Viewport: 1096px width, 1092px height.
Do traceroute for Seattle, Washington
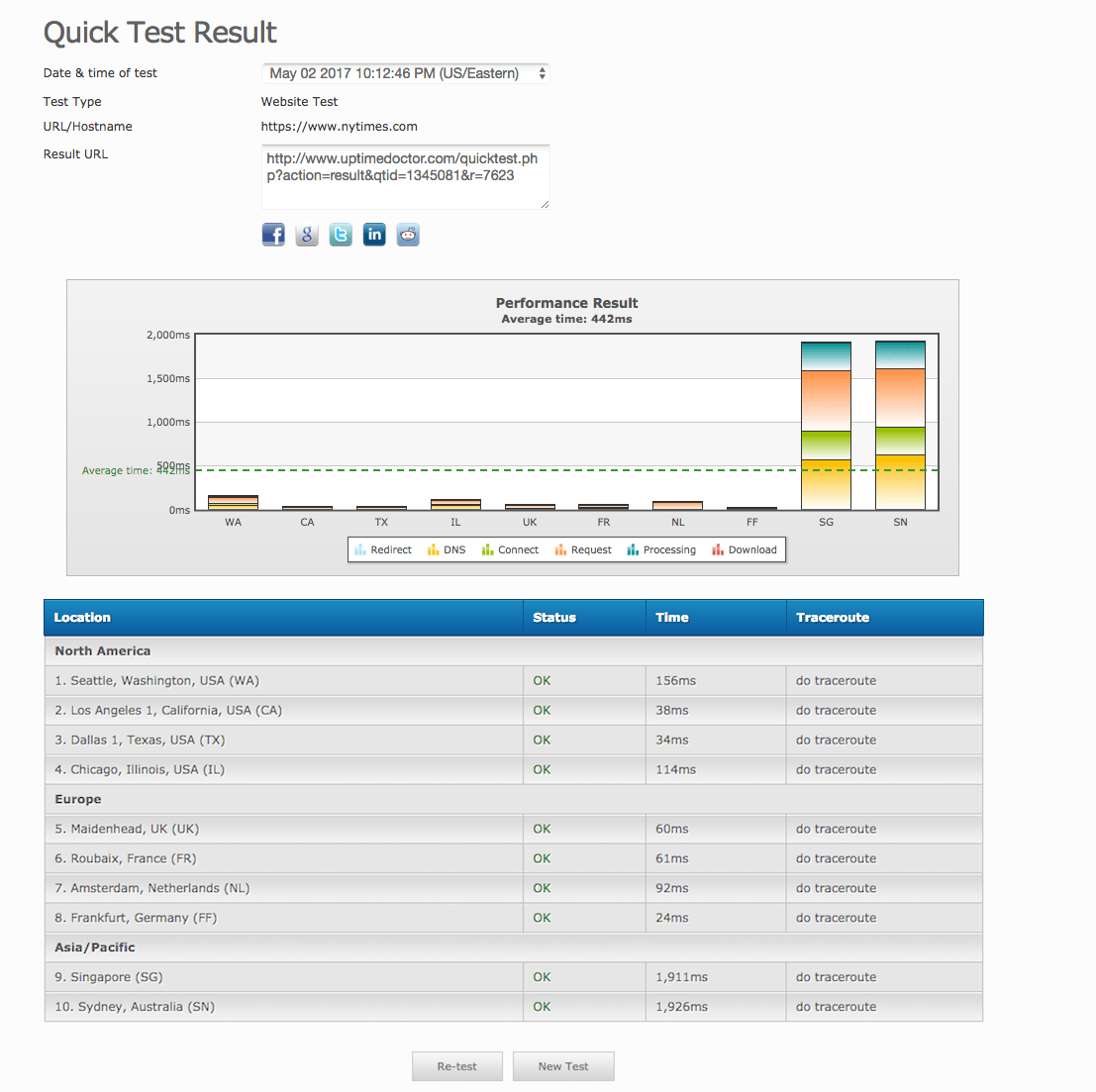click(x=836, y=681)
